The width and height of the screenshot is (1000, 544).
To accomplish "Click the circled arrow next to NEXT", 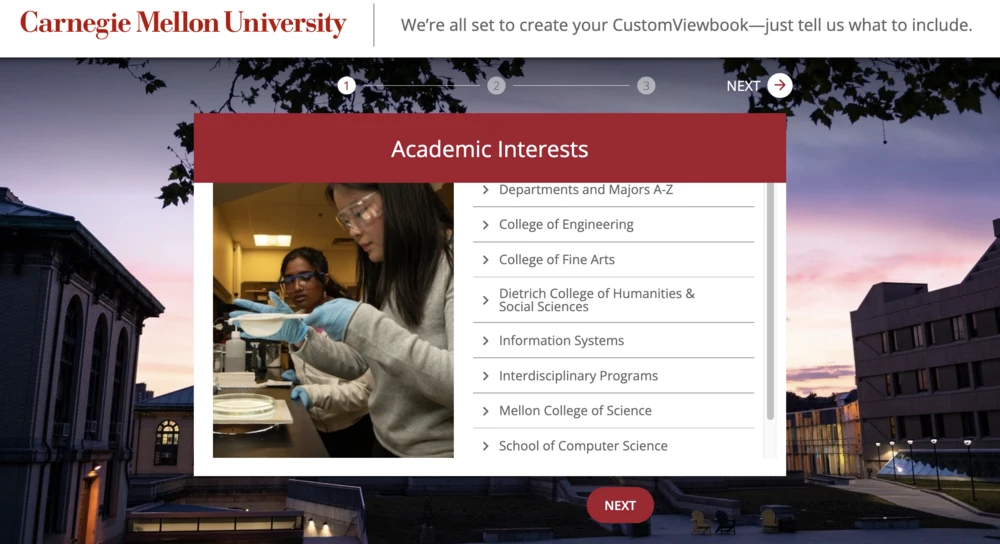I will coord(779,85).
